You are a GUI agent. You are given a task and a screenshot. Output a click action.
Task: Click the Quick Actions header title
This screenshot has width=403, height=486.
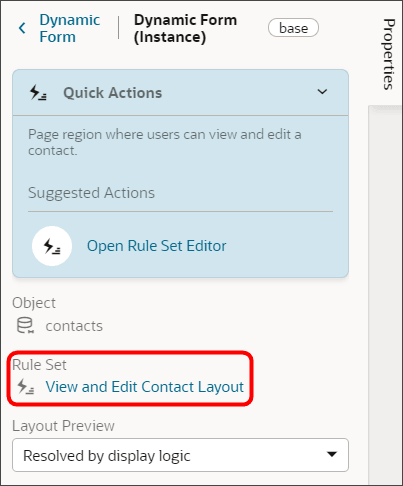(x=113, y=93)
